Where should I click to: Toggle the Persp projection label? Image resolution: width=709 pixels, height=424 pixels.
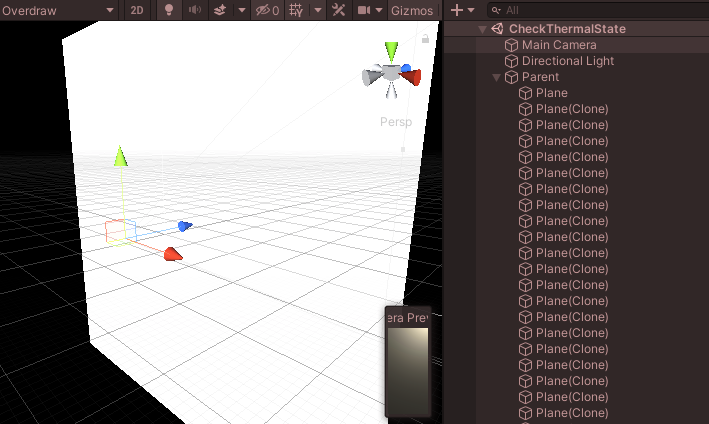click(x=396, y=122)
